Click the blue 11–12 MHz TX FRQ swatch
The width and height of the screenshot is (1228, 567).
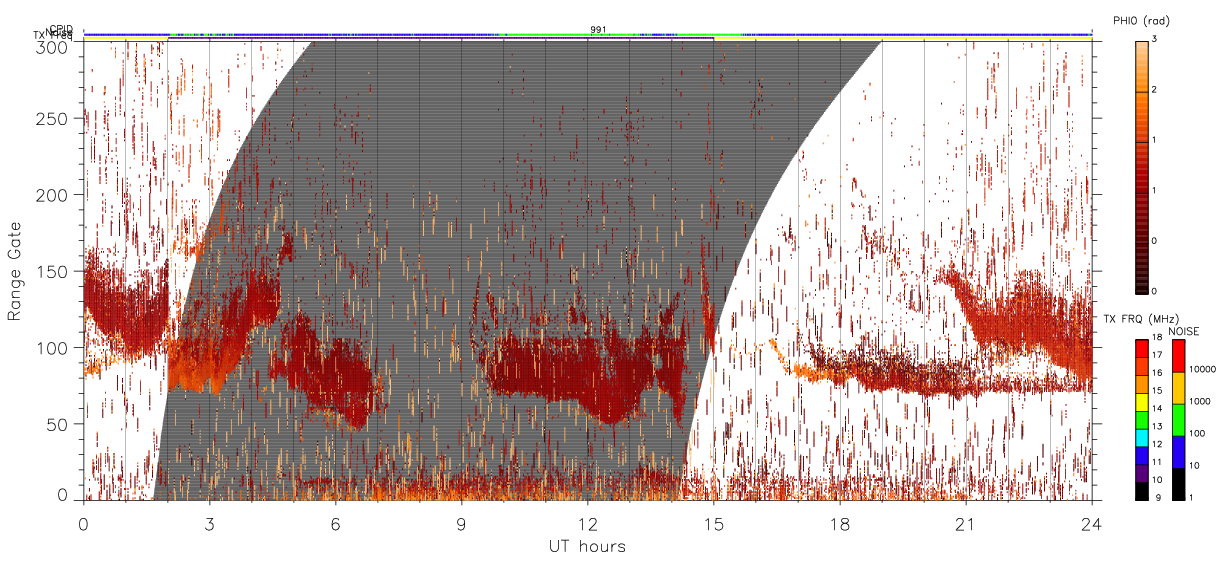click(1142, 456)
